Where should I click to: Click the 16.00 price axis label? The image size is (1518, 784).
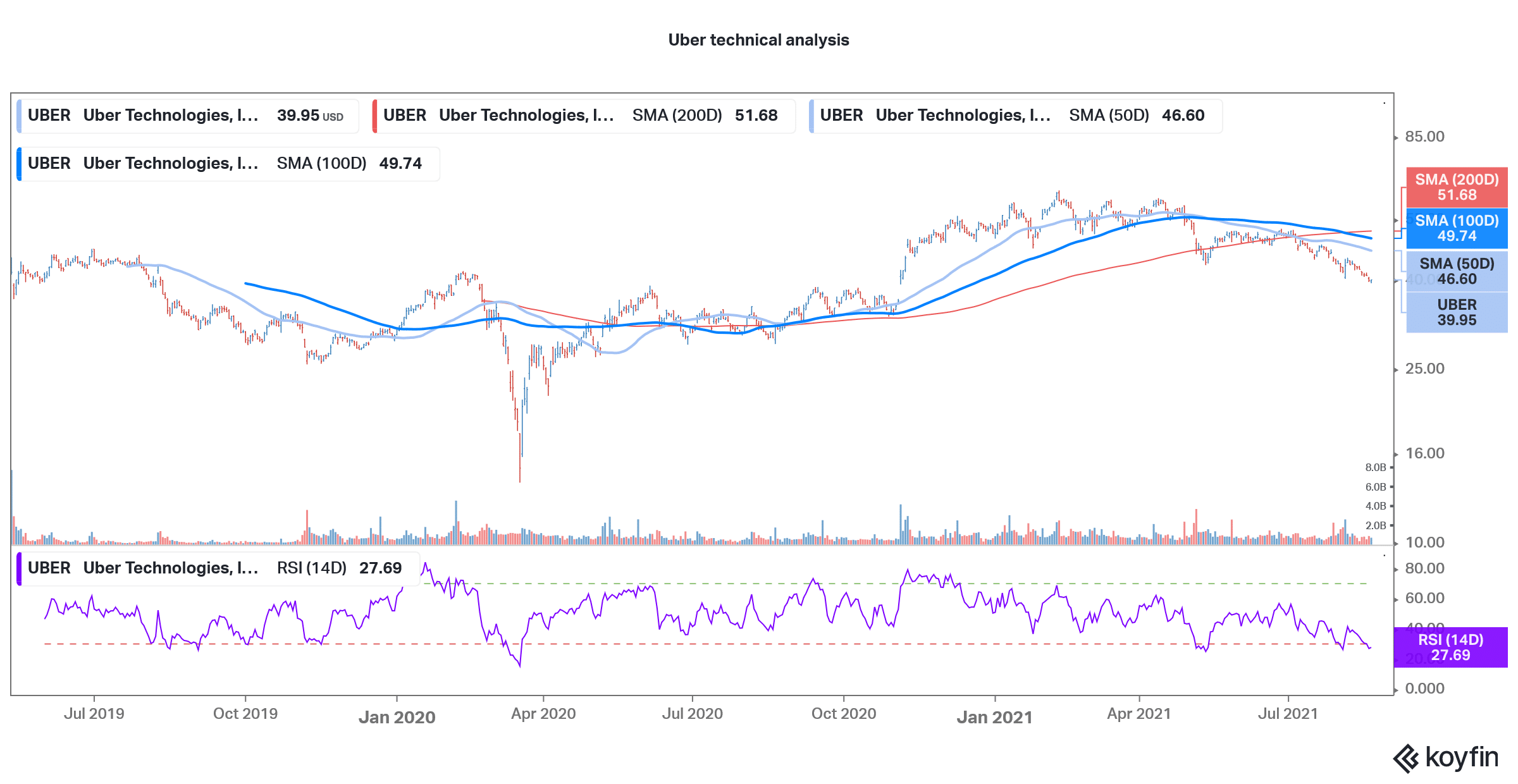click(x=1424, y=453)
